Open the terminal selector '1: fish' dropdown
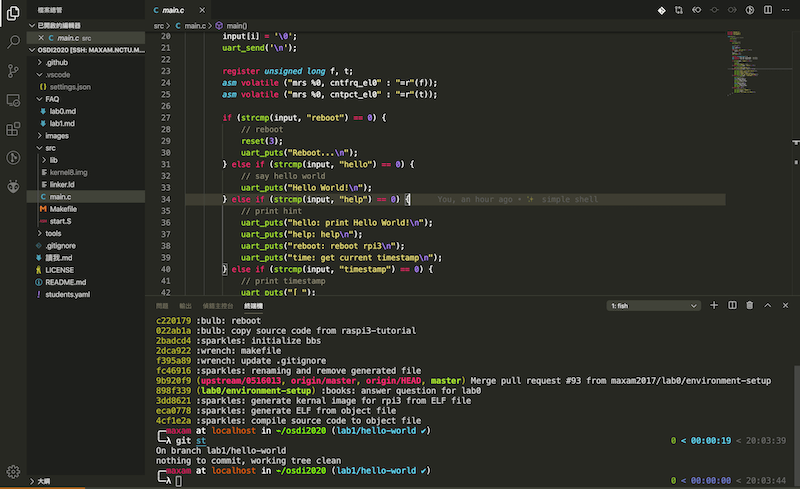Viewport: 800px width, 489px height. coord(650,305)
